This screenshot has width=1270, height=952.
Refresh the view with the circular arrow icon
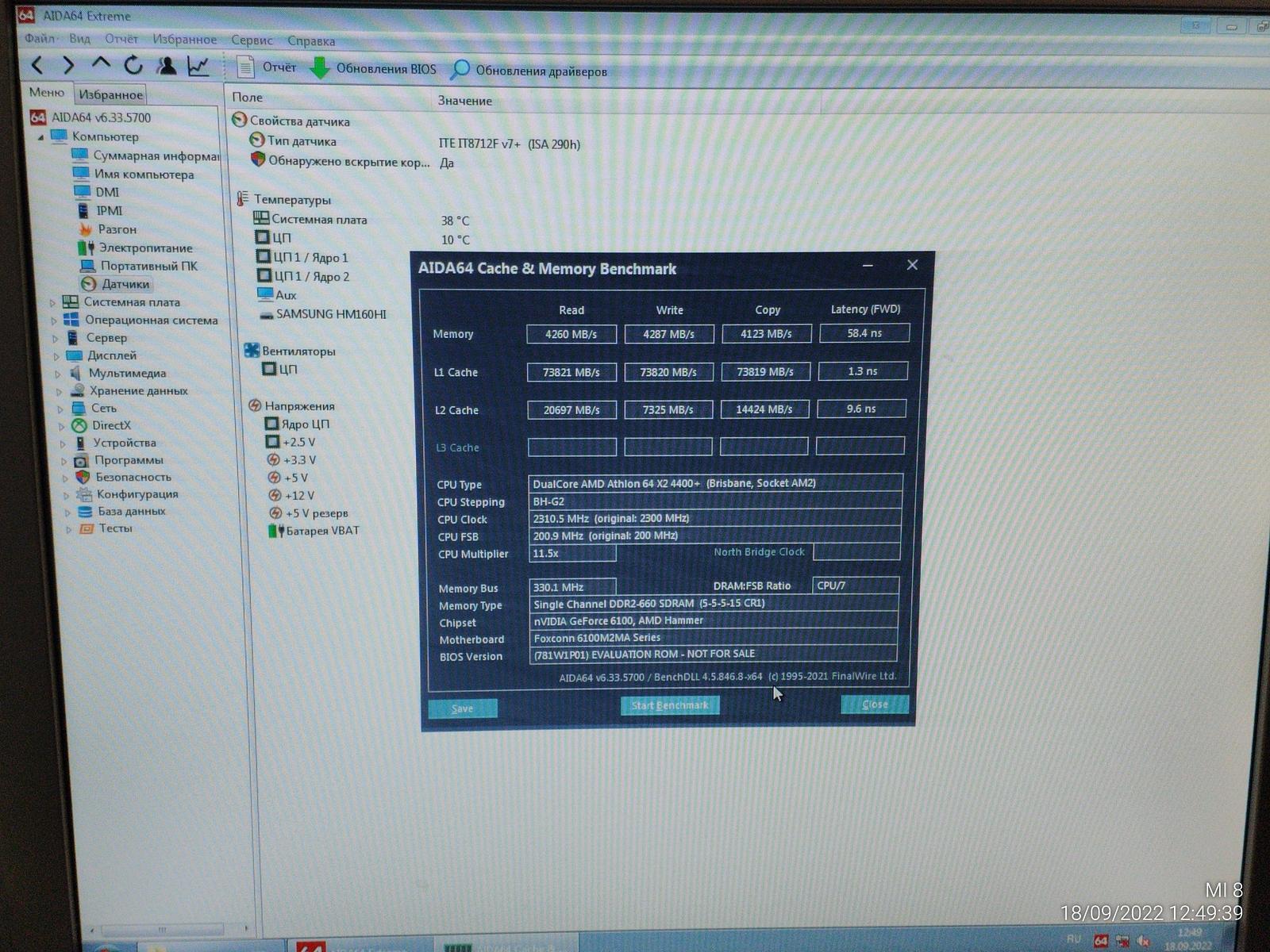coord(133,65)
